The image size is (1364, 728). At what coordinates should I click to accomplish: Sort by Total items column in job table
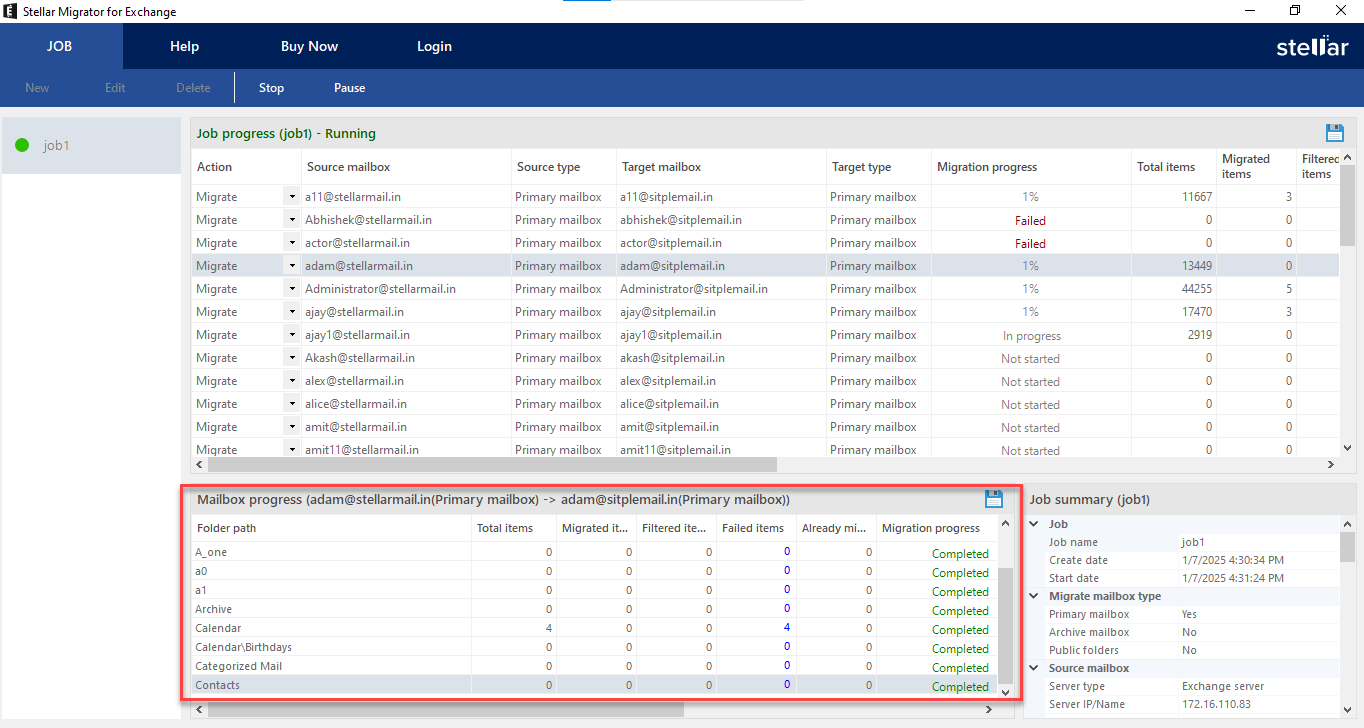point(1174,167)
